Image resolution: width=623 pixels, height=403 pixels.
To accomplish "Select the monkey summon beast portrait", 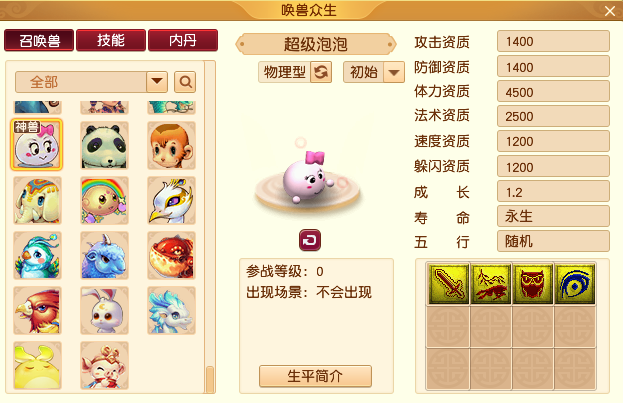I will tap(171, 145).
